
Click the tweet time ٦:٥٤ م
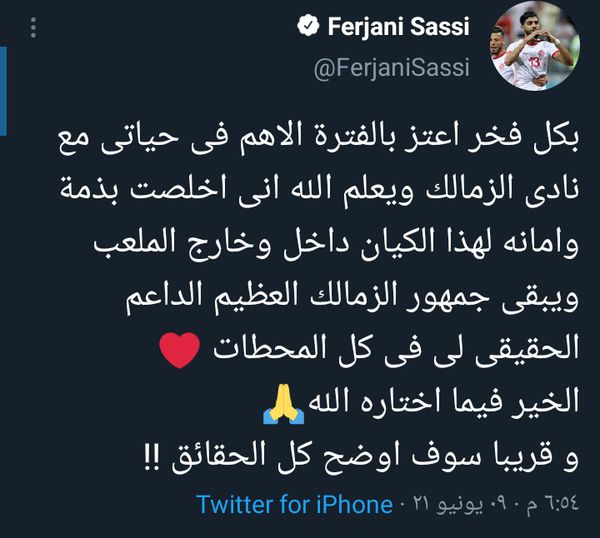(554, 504)
